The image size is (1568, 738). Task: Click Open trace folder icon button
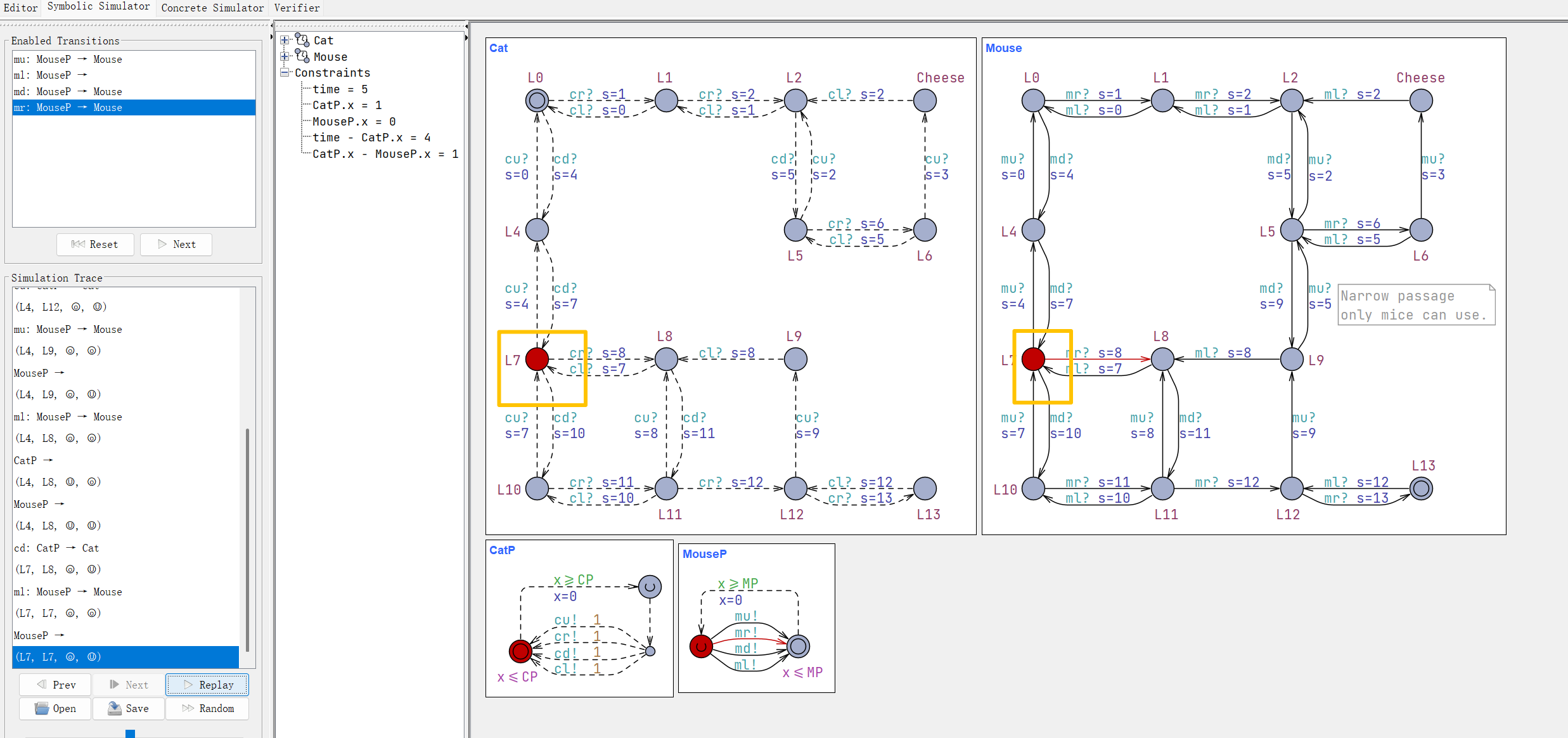(55, 708)
